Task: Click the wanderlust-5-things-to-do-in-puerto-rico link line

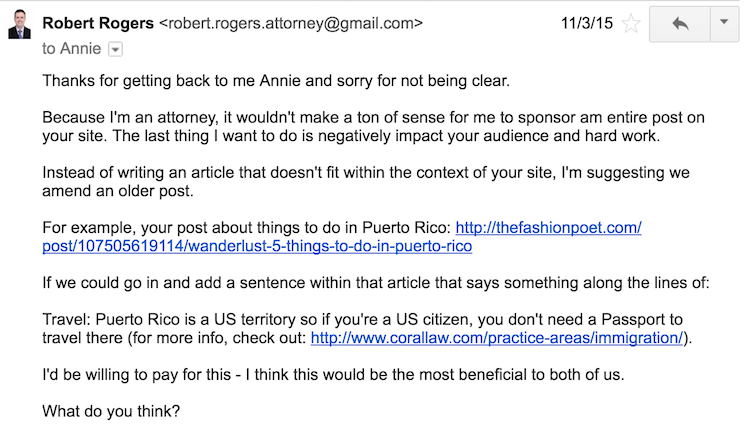Action: pos(257,246)
